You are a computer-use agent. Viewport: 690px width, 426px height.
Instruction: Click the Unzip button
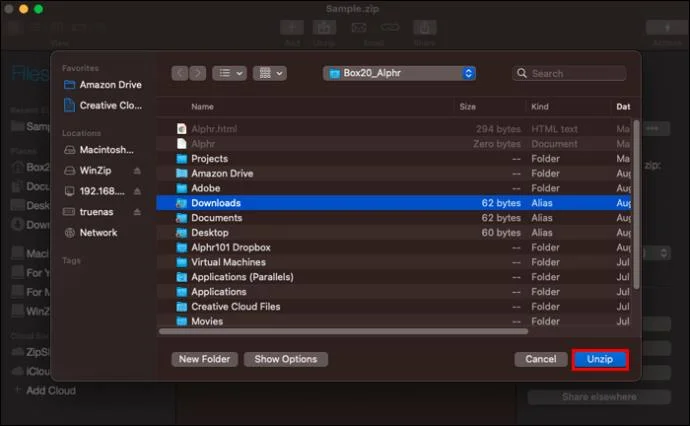[600, 360]
